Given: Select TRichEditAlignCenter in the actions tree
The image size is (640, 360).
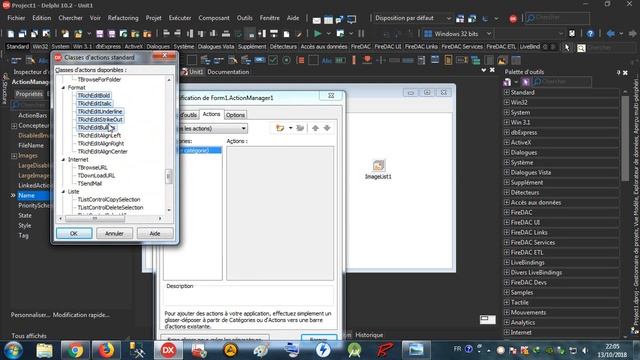Looking at the screenshot, I should click(102, 151).
